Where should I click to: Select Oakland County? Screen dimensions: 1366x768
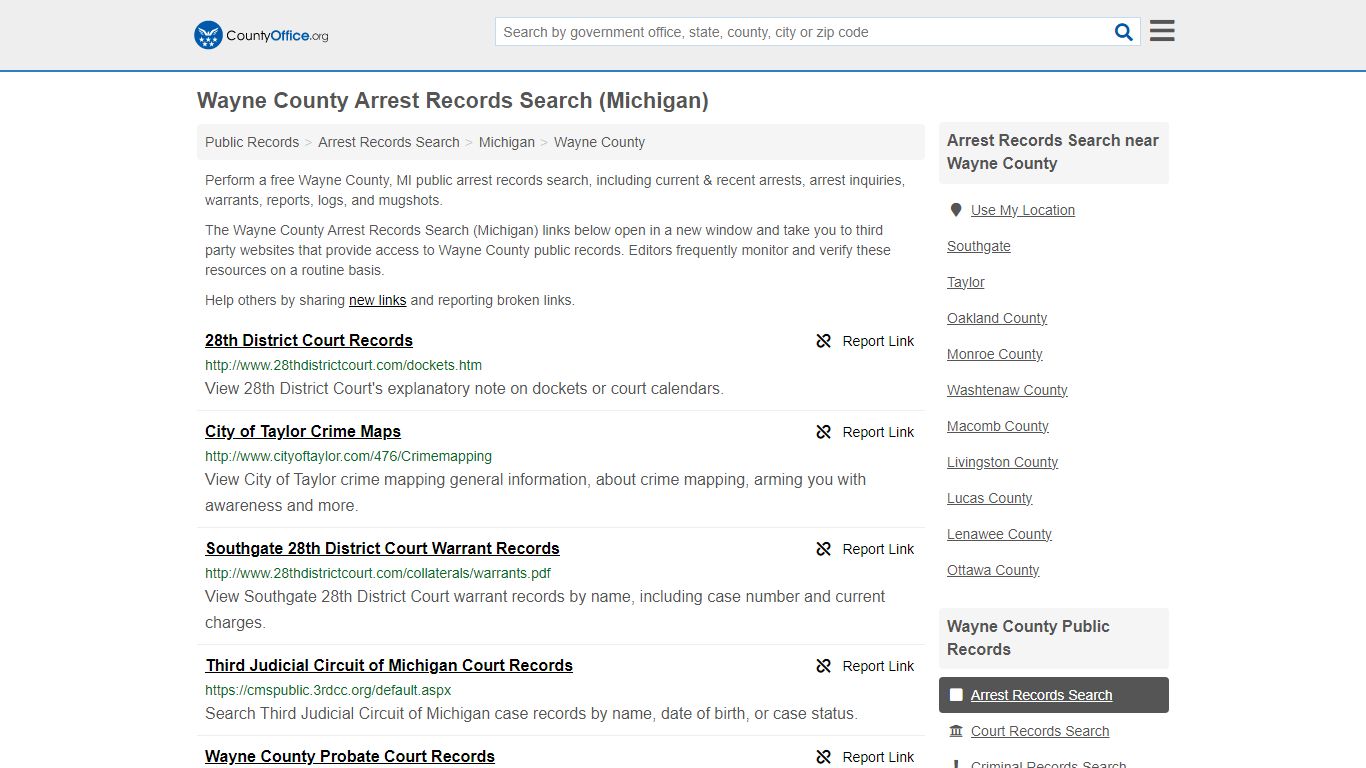click(997, 318)
